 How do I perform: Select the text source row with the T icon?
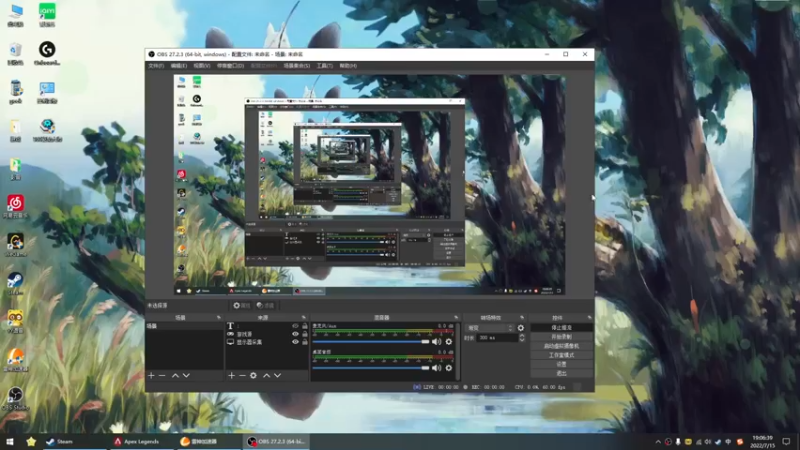pyautogui.click(x=267, y=326)
